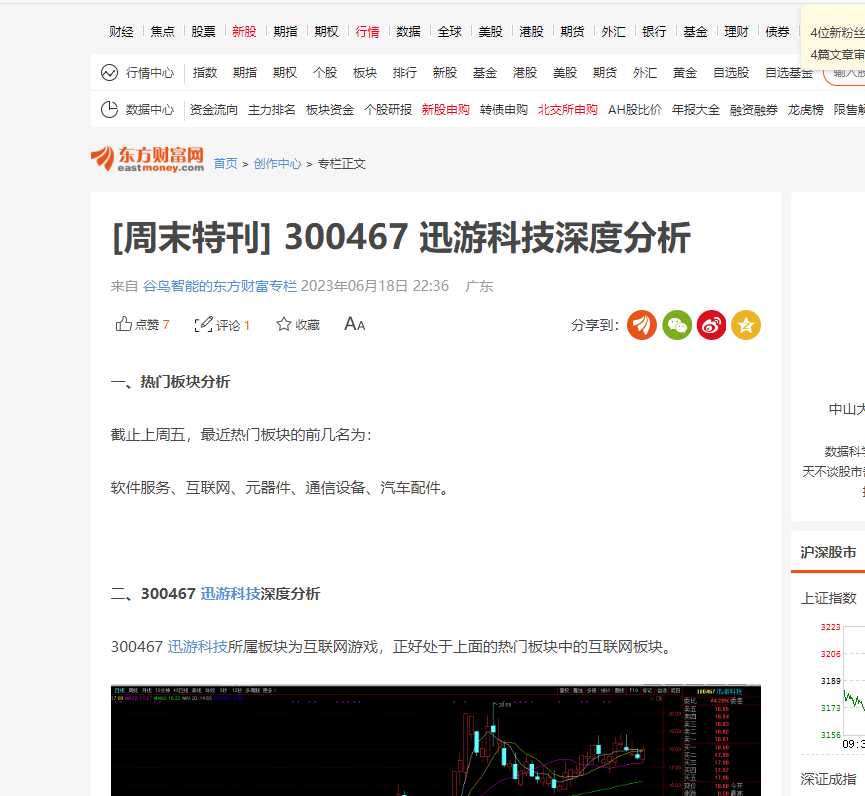Open the 转债申购 link
This screenshot has height=796, width=865.
(x=504, y=110)
